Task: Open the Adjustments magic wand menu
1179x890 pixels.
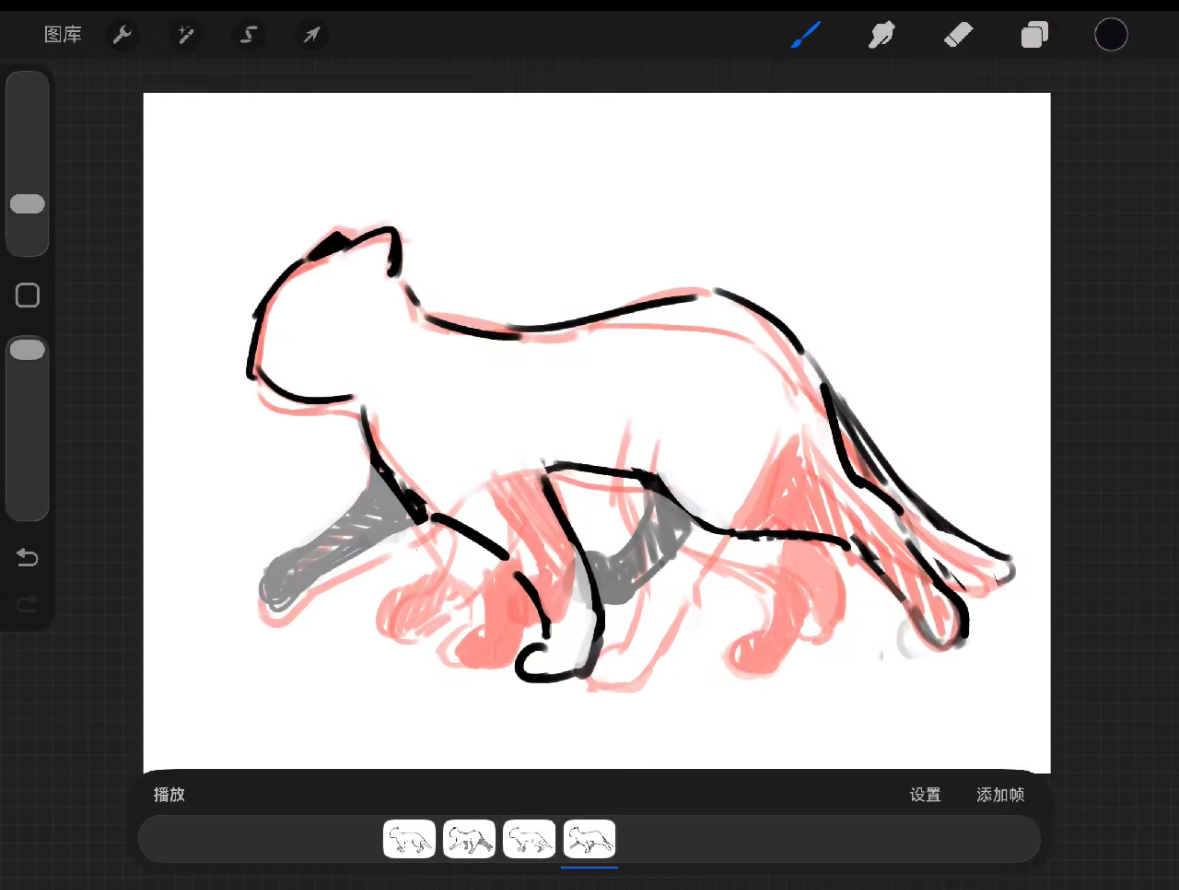Action: (185, 35)
